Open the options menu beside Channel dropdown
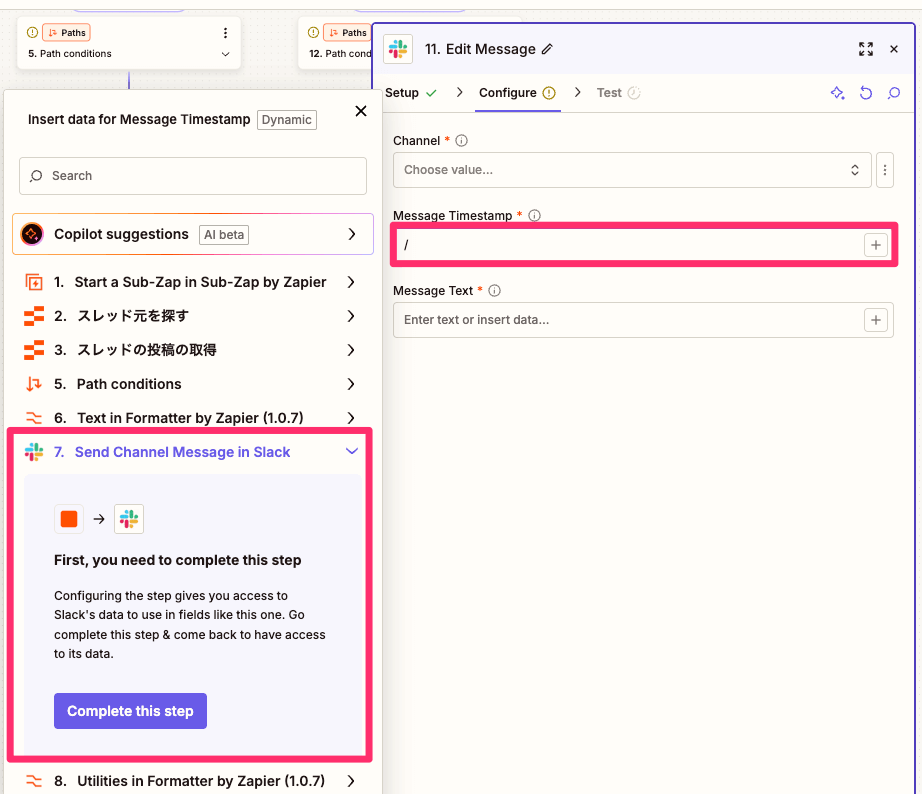This screenshot has height=794, width=922. pos(884,170)
